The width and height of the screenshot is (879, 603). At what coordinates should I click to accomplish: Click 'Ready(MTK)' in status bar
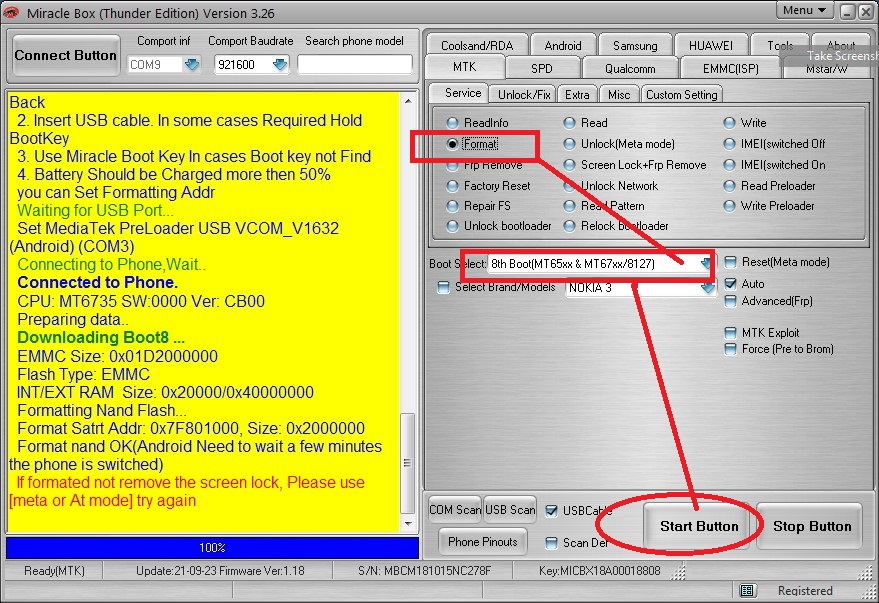coord(54,571)
